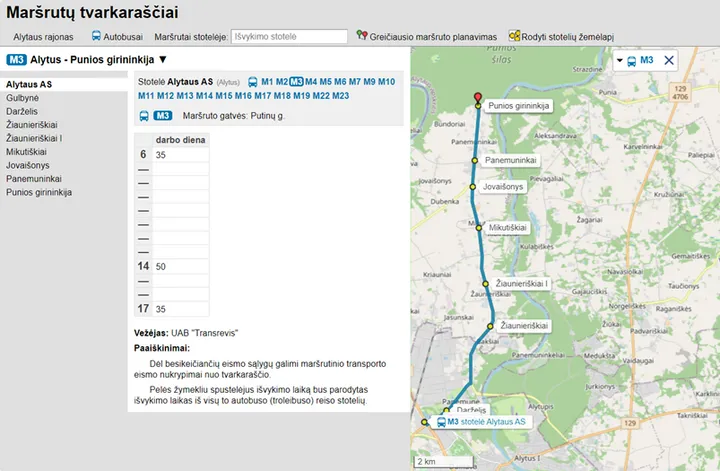Click the Išvykimo stotelė input field
The width and height of the screenshot is (720, 471).
[x=289, y=36]
